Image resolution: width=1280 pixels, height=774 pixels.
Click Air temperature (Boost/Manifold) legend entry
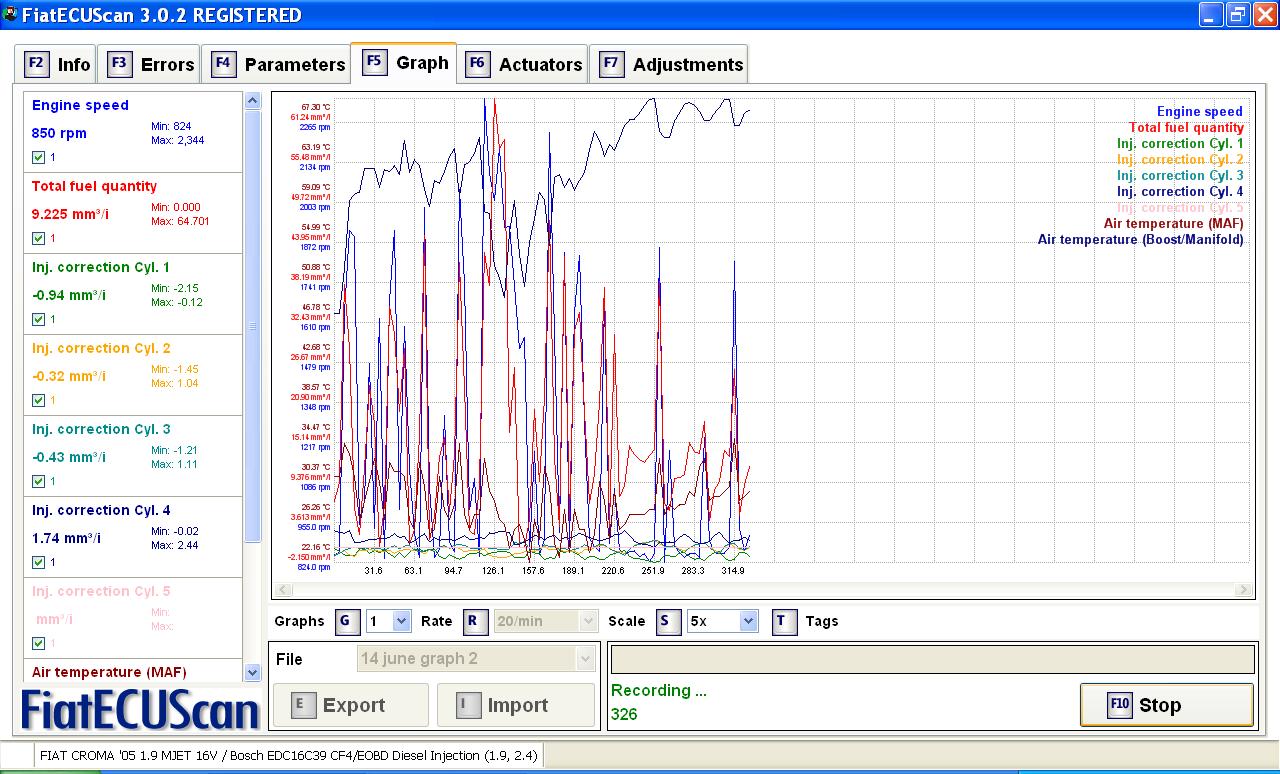(1141, 240)
